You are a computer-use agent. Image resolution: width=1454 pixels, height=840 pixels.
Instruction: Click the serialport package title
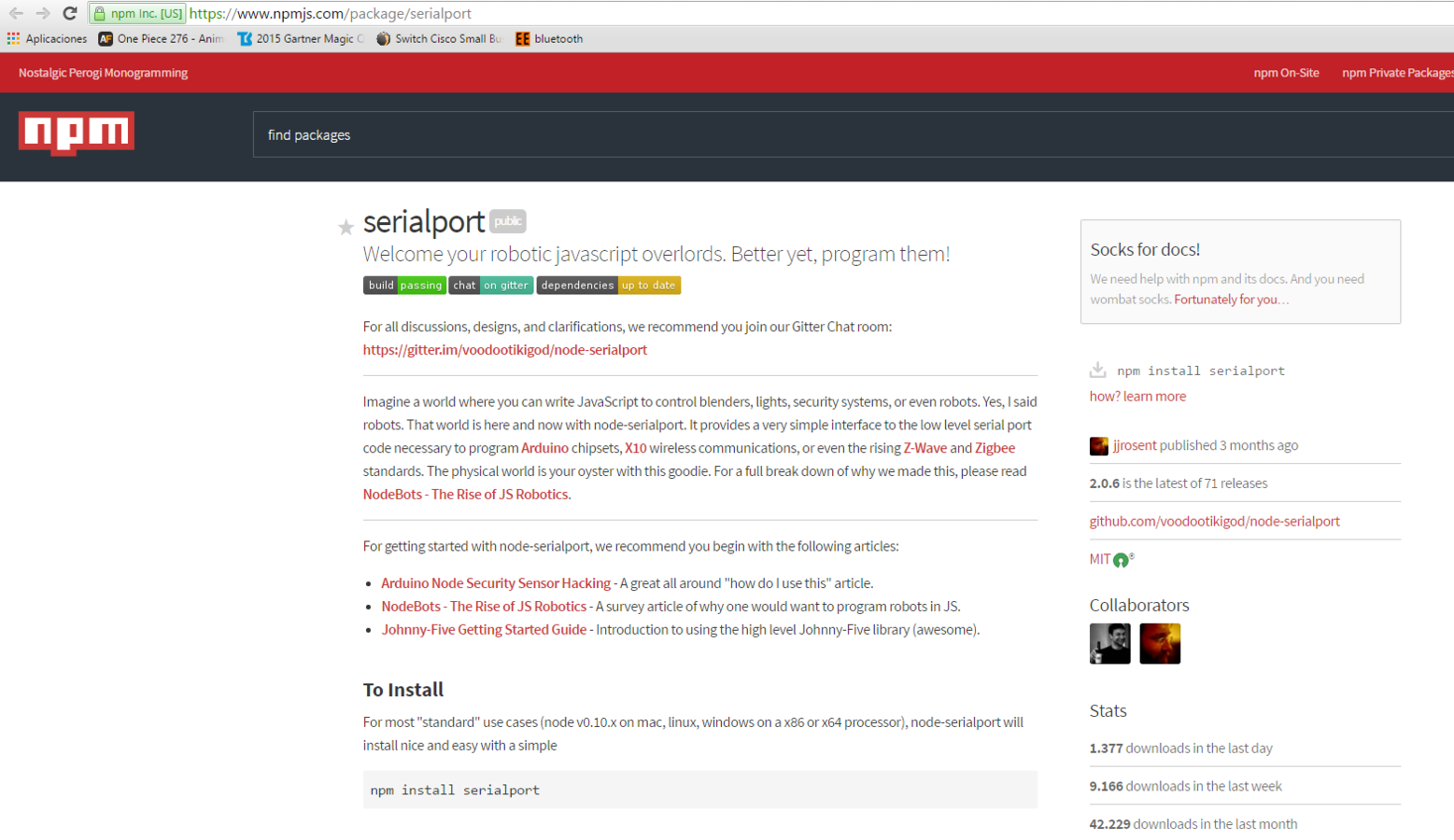pos(424,222)
